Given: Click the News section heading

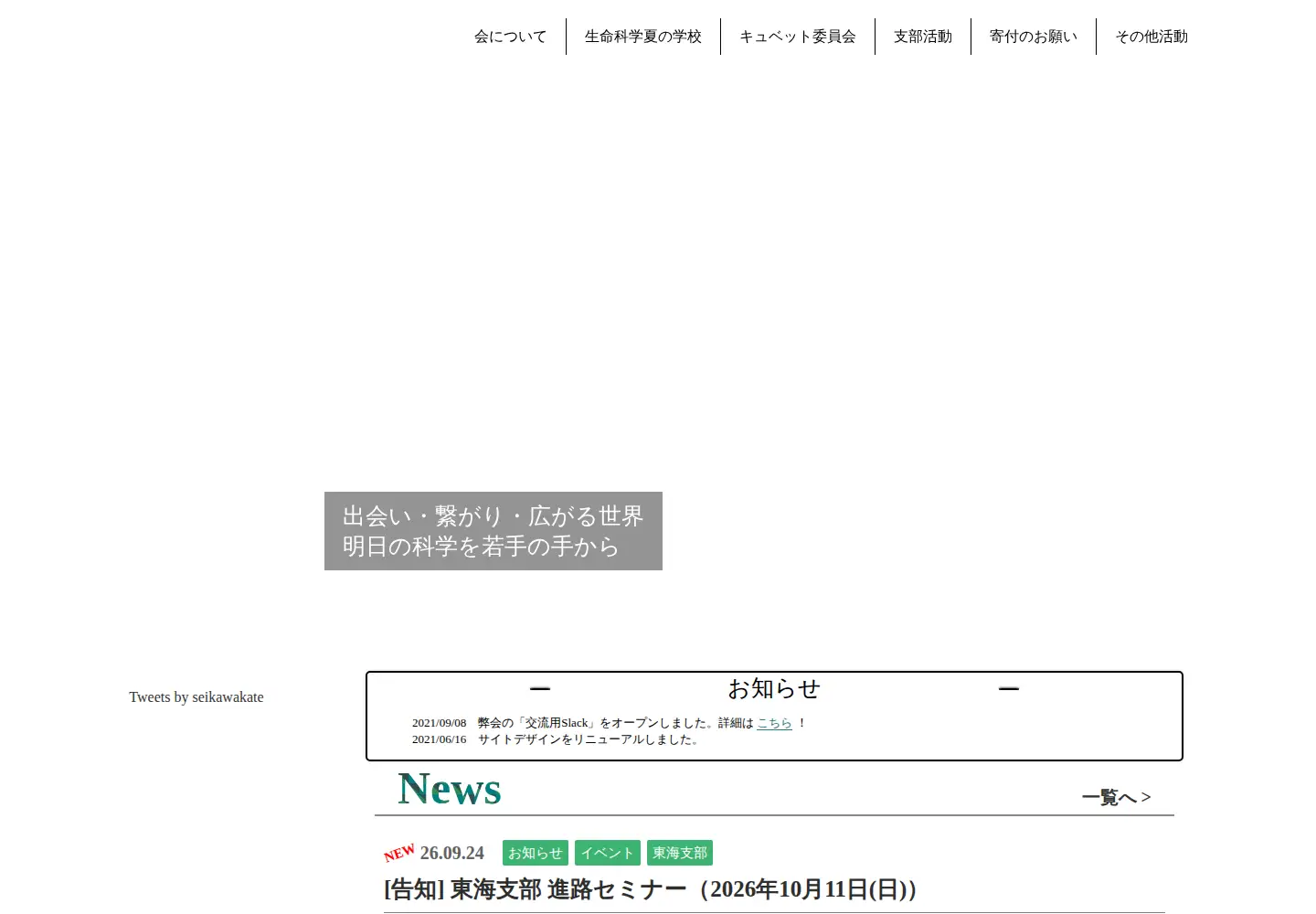Looking at the screenshot, I should pos(450,790).
